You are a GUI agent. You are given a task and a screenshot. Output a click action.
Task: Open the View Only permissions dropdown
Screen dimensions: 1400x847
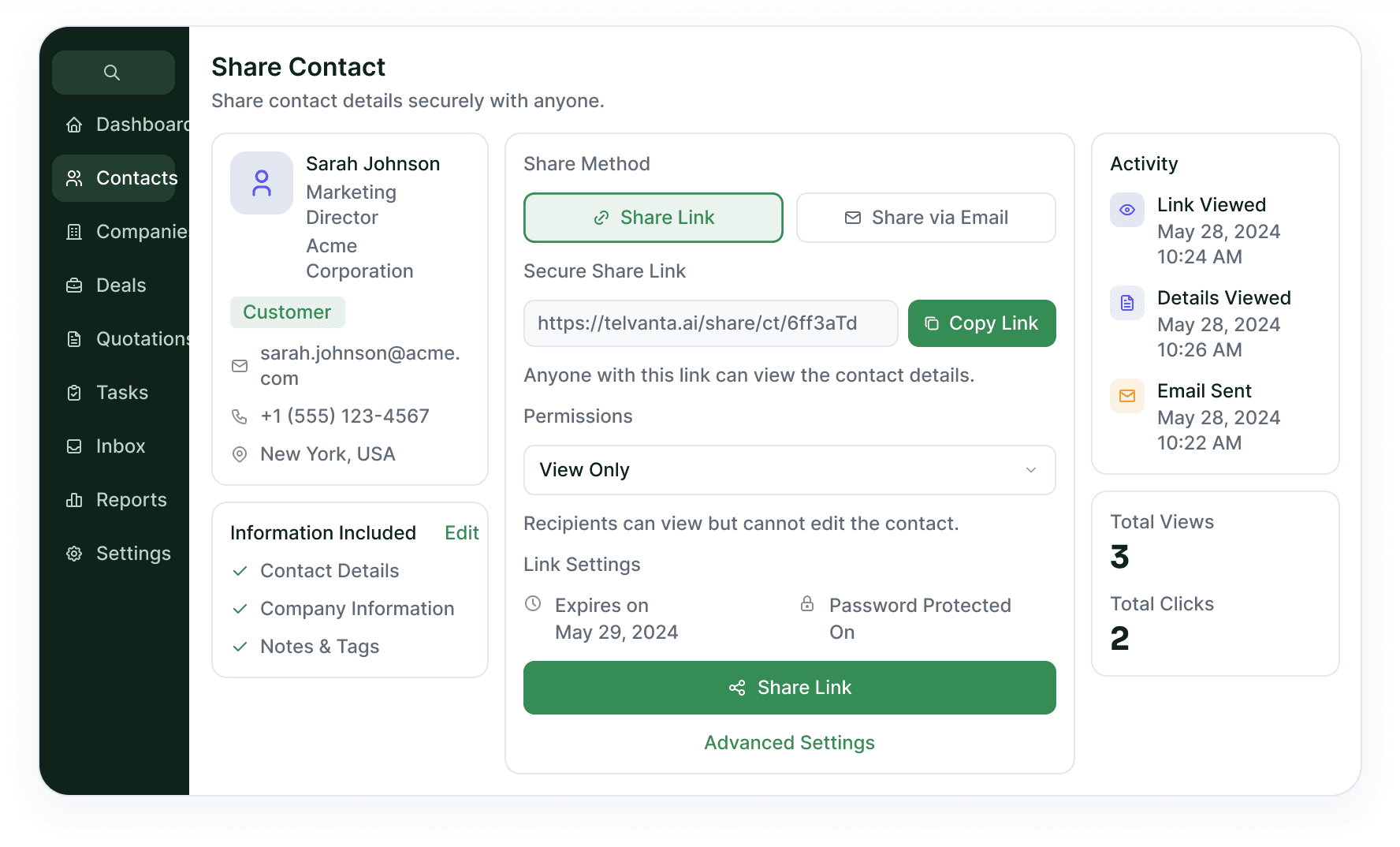coord(790,470)
